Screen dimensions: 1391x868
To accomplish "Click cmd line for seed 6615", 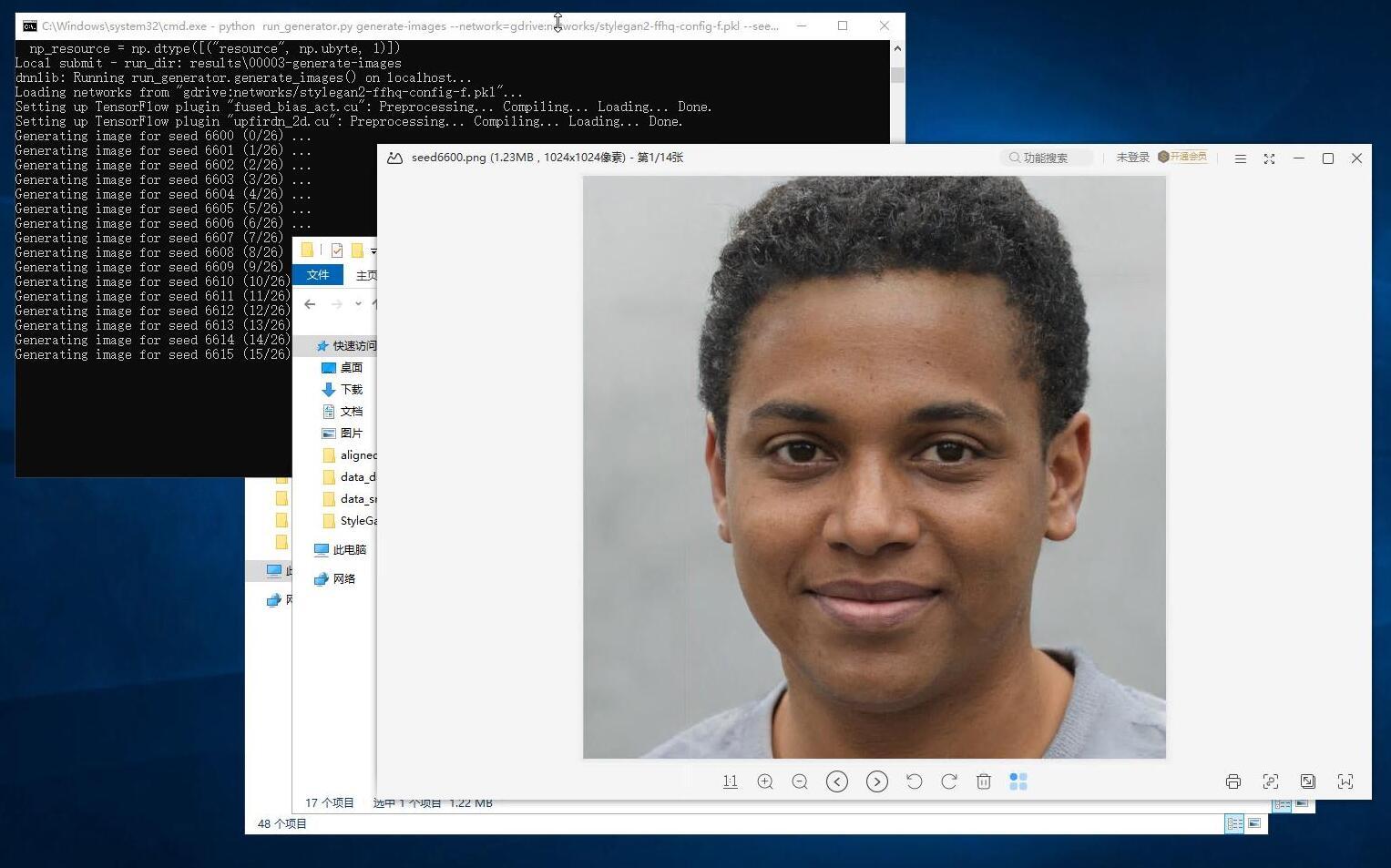I will [x=153, y=354].
